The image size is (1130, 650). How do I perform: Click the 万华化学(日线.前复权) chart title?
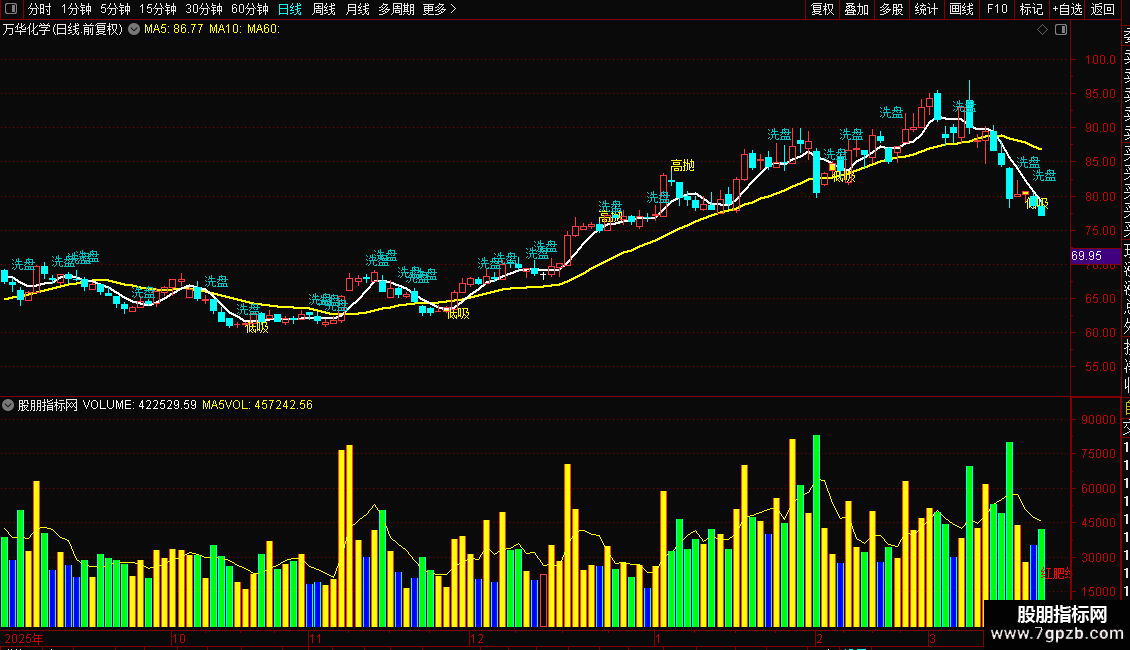pos(63,30)
